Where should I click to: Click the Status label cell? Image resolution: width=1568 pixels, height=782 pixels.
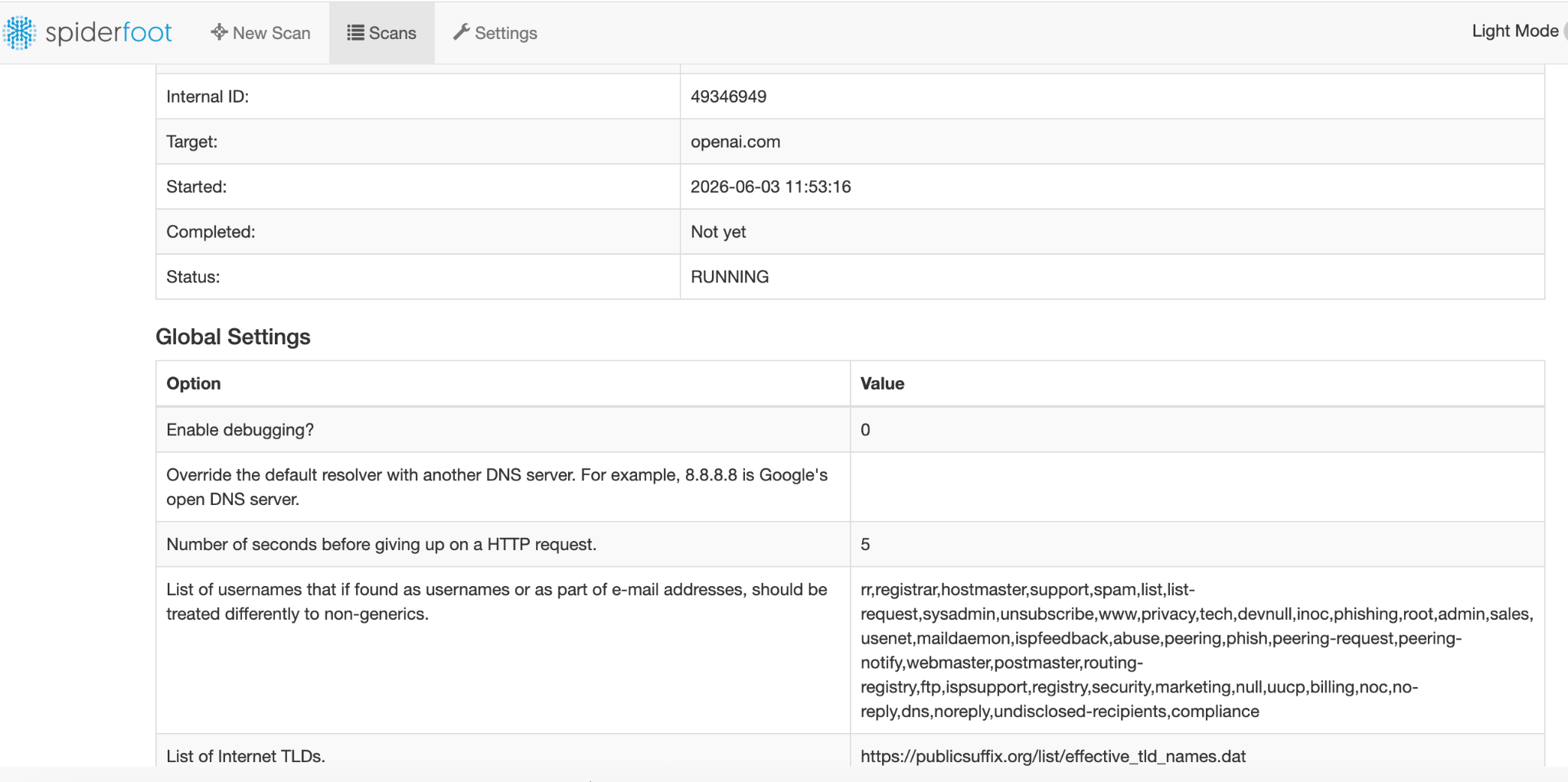[418, 277]
